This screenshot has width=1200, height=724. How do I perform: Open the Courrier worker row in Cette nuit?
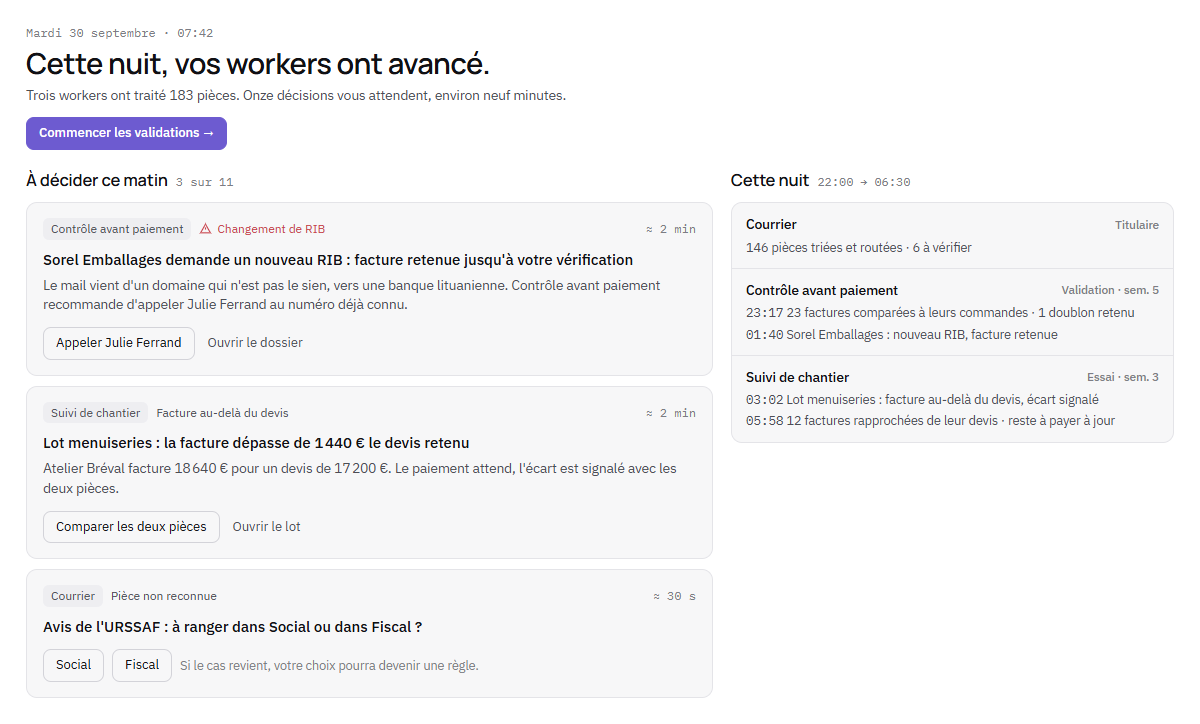(952, 236)
